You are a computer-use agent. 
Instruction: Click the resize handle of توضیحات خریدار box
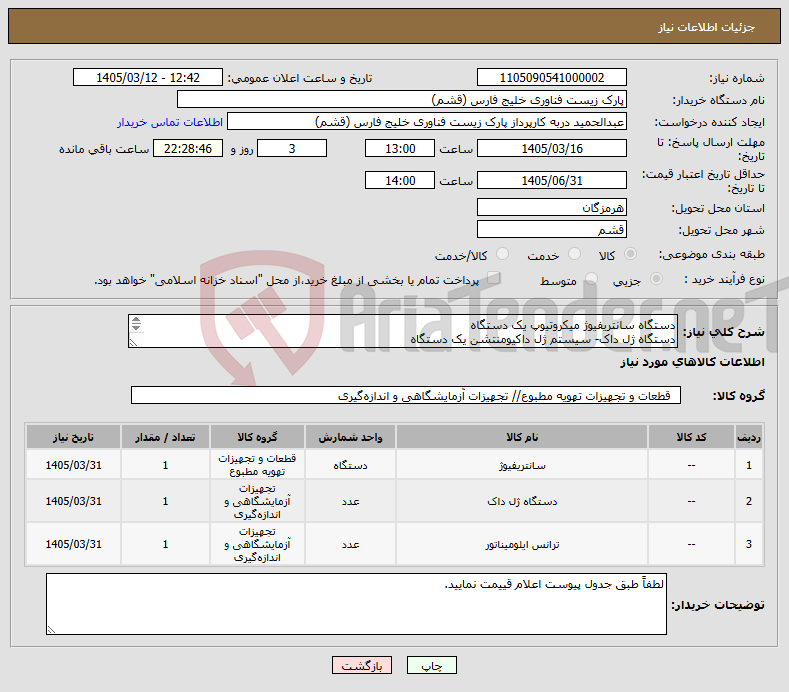click(x=51, y=629)
